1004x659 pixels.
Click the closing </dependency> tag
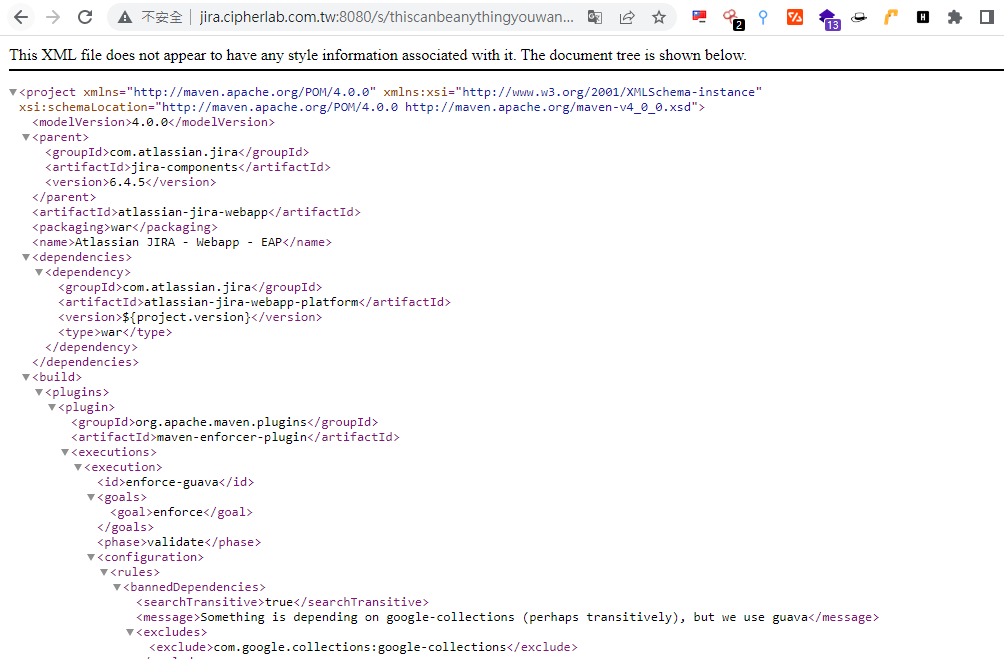pos(92,347)
